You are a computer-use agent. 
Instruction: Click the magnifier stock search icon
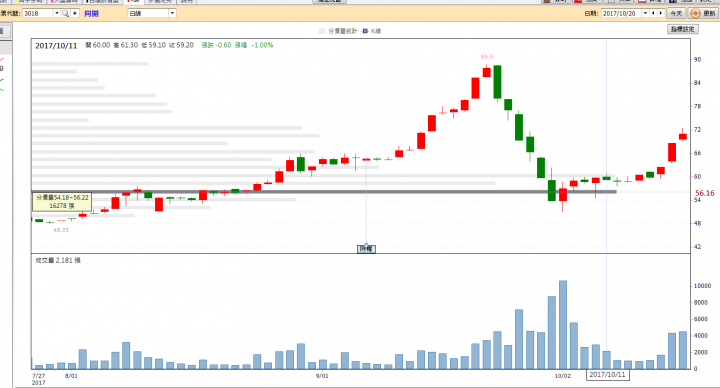coord(65,13)
